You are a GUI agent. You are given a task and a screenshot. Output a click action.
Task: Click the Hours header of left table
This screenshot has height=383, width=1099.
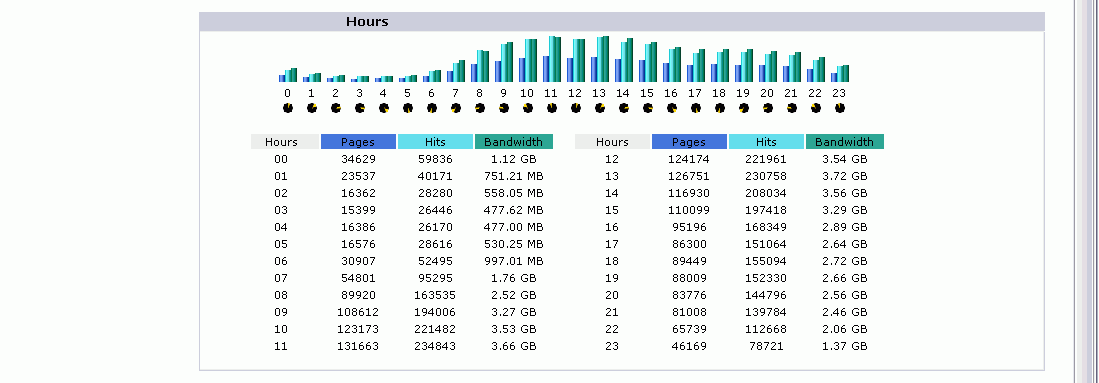coord(285,142)
